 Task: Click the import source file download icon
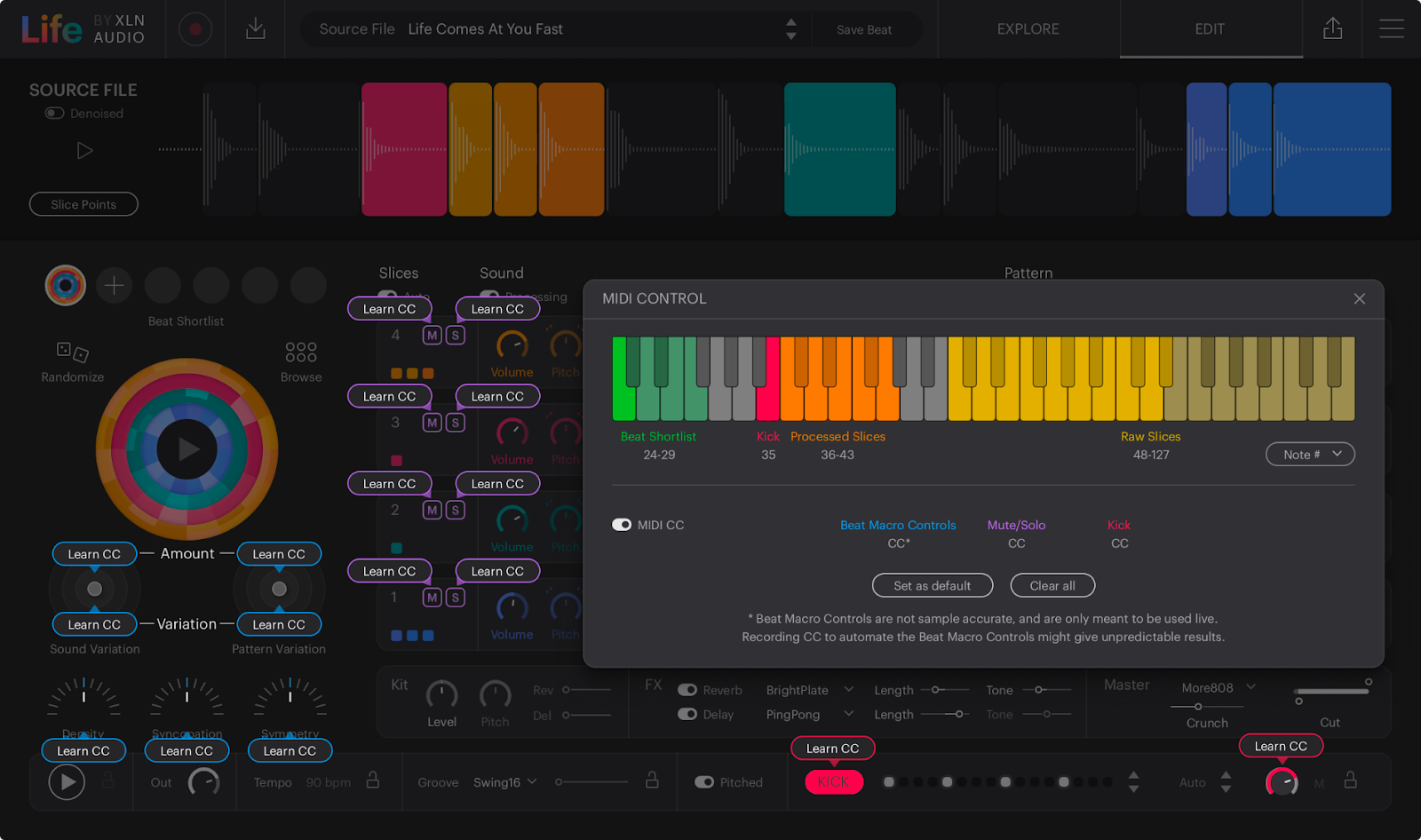click(255, 28)
